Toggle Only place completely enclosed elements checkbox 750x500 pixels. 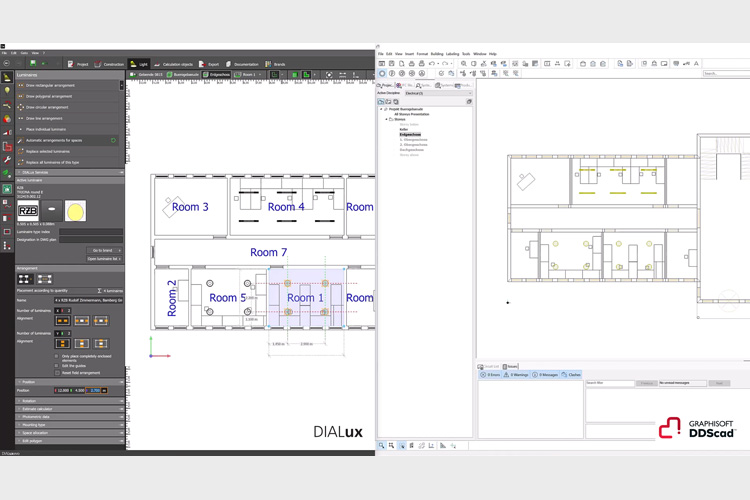click(57, 356)
